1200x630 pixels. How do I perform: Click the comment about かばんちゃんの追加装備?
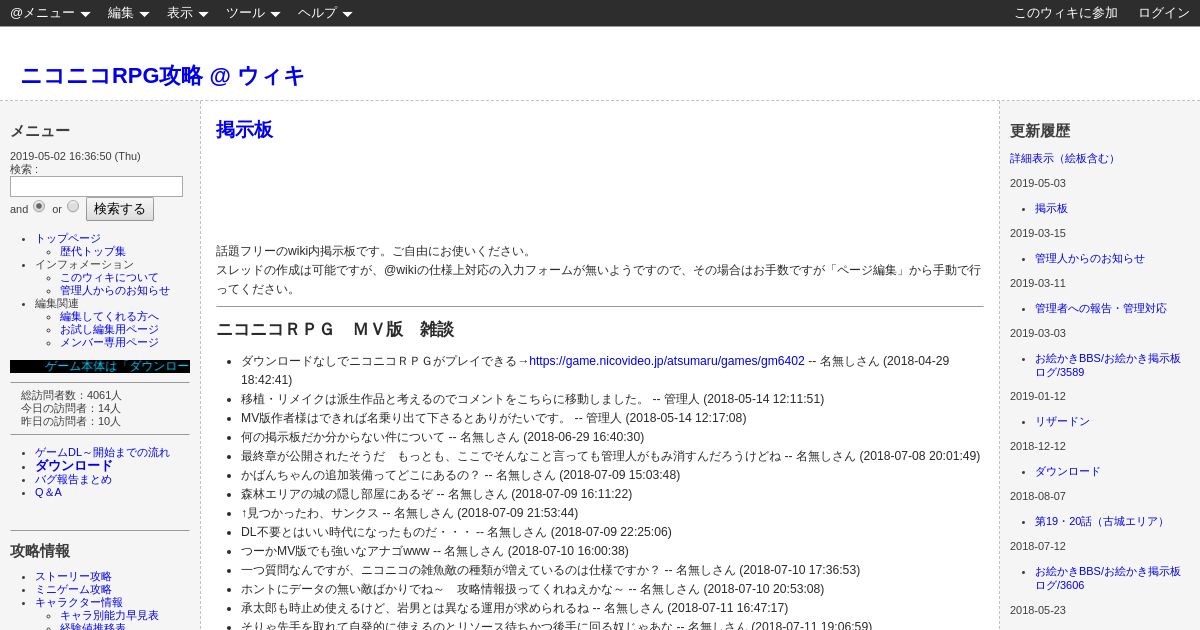click(460, 475)
